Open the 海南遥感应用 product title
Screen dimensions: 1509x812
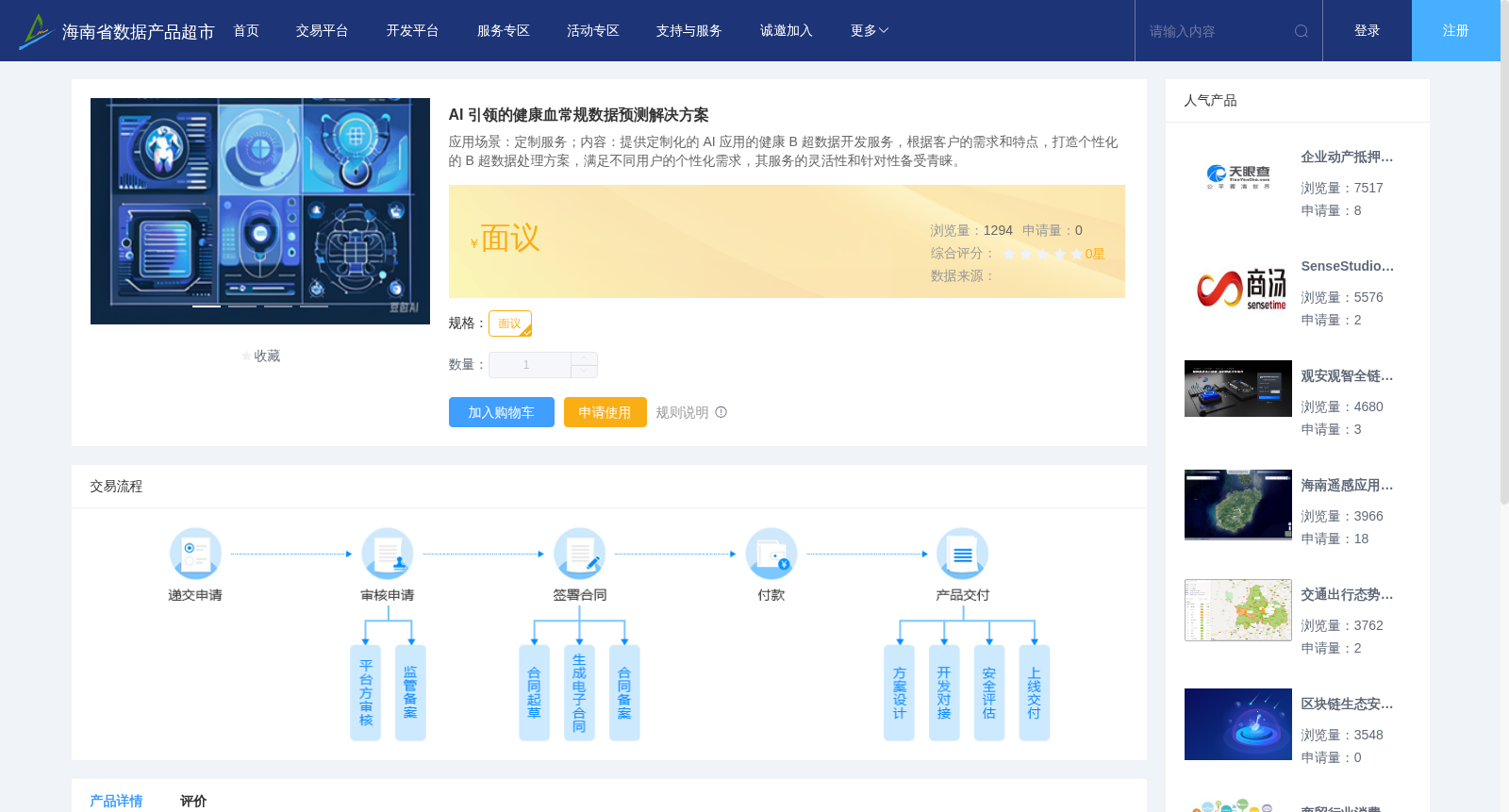(x=1347, y=486)
